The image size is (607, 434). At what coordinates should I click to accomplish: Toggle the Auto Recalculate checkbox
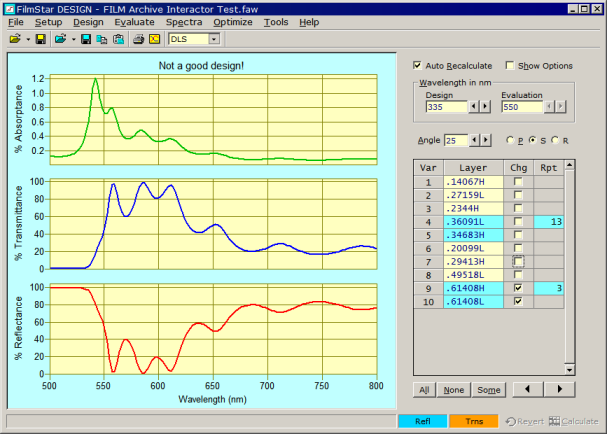click(417, 65)
